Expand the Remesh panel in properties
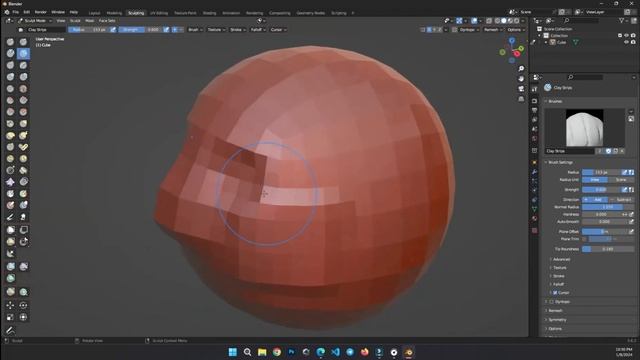640x360 pixels. [555, 311]
